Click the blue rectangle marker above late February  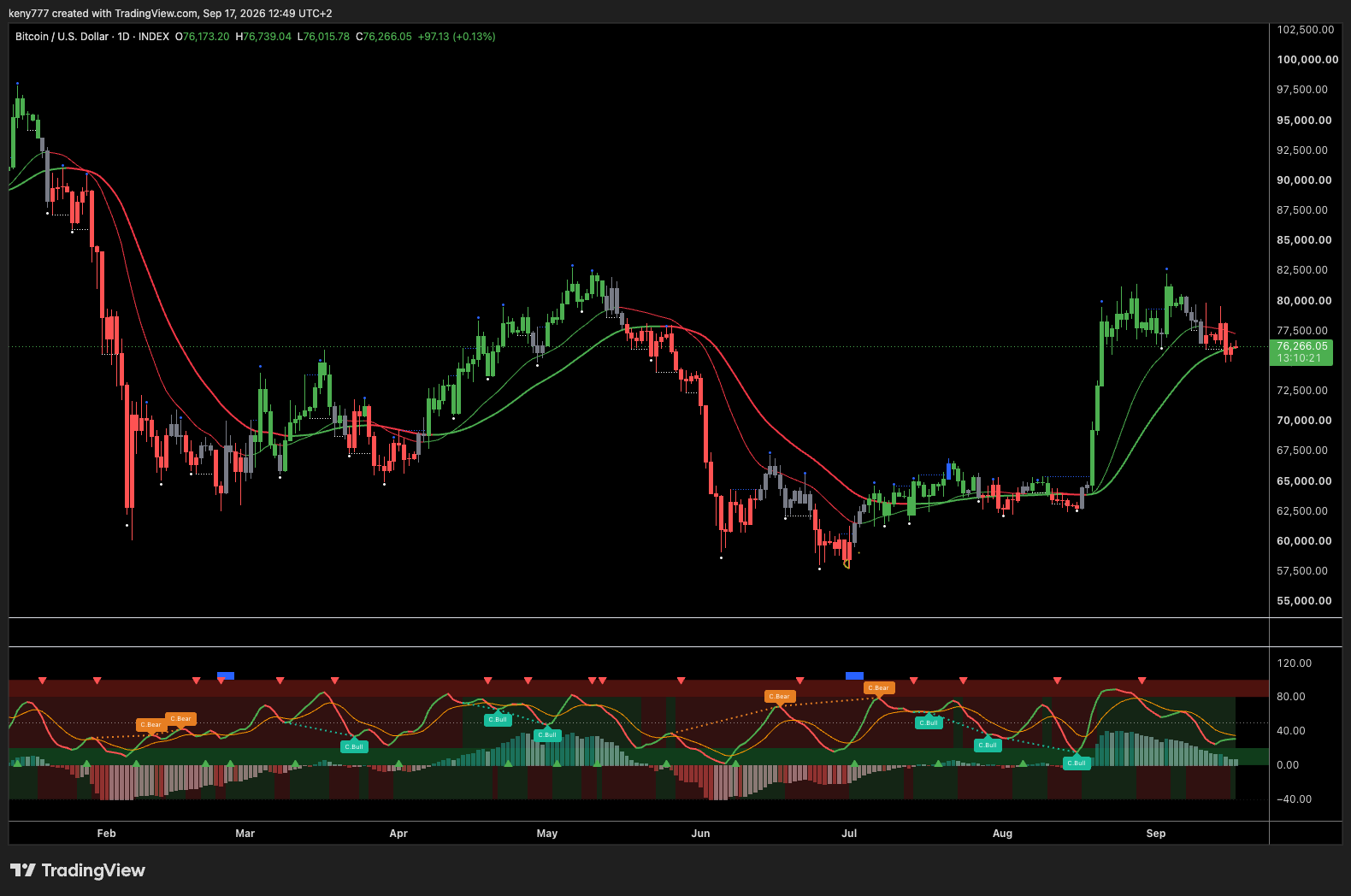point(226,676)
